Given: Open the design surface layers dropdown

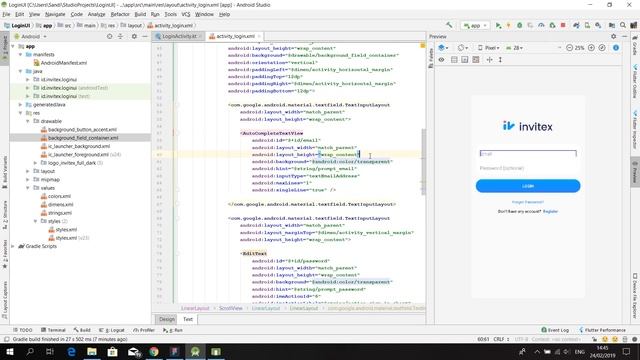Looking at the screenshot, I should click(x=443, y=48).
